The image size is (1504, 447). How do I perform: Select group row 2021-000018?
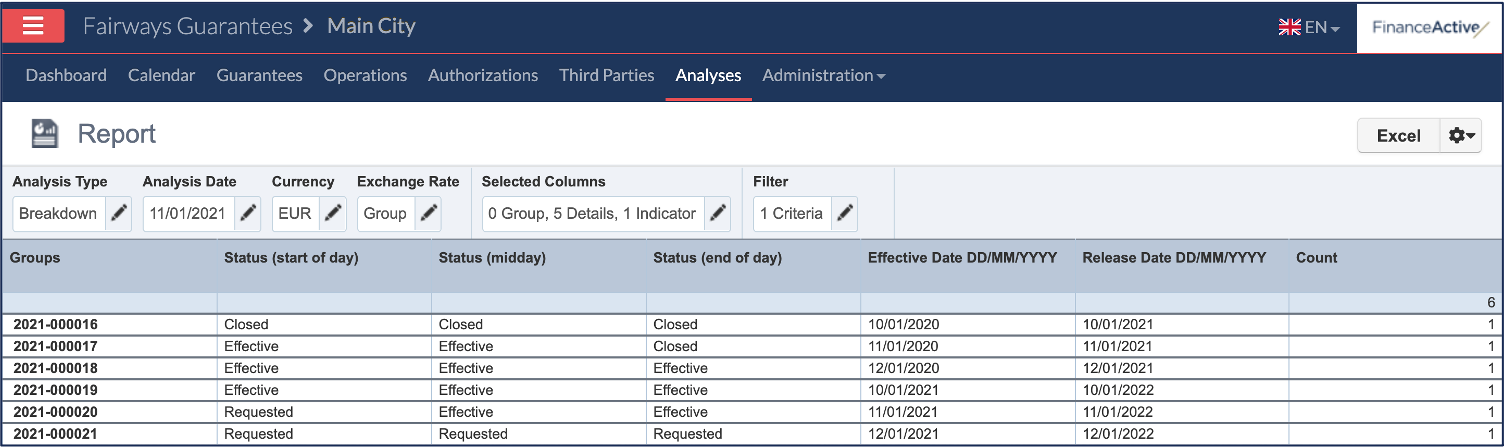[55, 368]
